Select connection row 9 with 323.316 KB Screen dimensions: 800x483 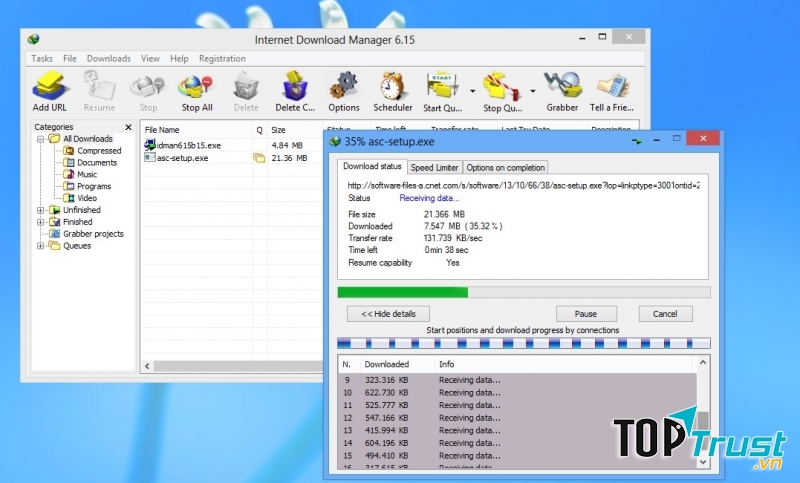coord(517,380)
